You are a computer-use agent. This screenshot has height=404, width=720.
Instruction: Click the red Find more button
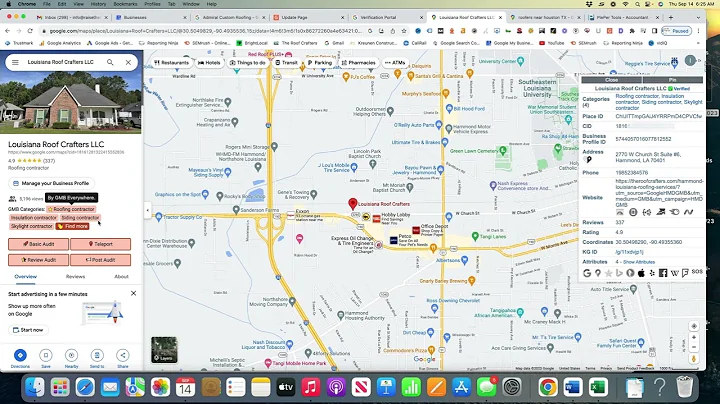click(73, 226)
